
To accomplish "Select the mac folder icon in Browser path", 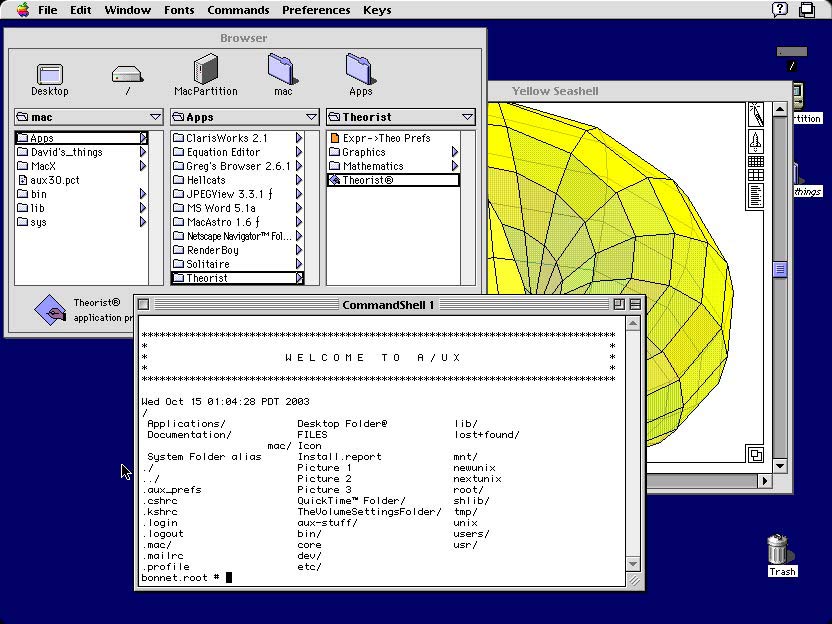I will click(x=282, y=69).
